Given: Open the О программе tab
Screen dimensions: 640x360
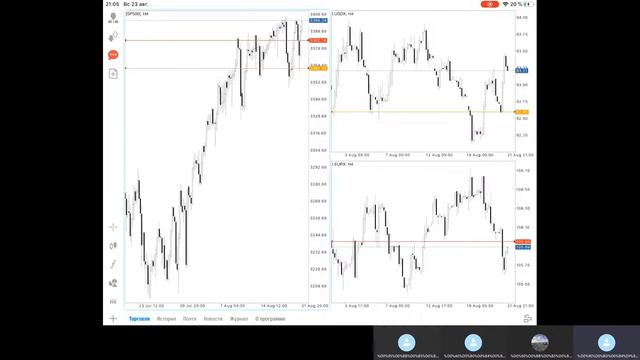Looking at the screenshot, I should [x=270, y=319].
